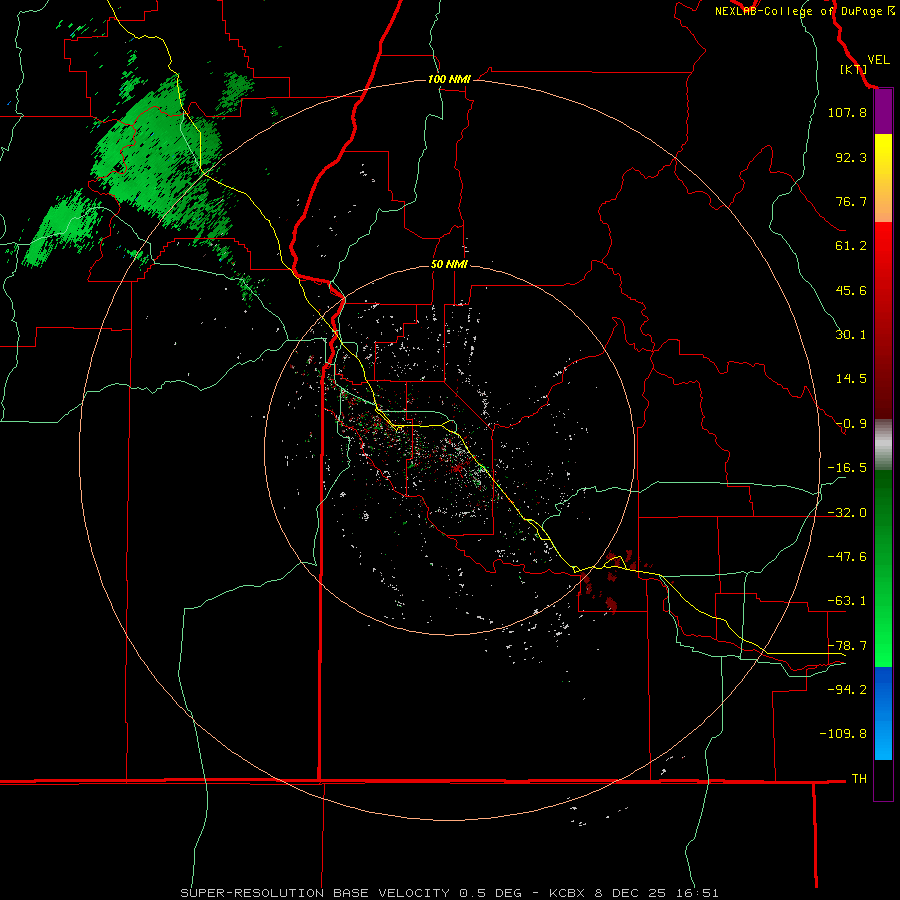Image resolution: width=900 pixels, height=900 pixels.
Task: Click the VEL legend title
Action: pyautogui.click(x=878, y=60)
